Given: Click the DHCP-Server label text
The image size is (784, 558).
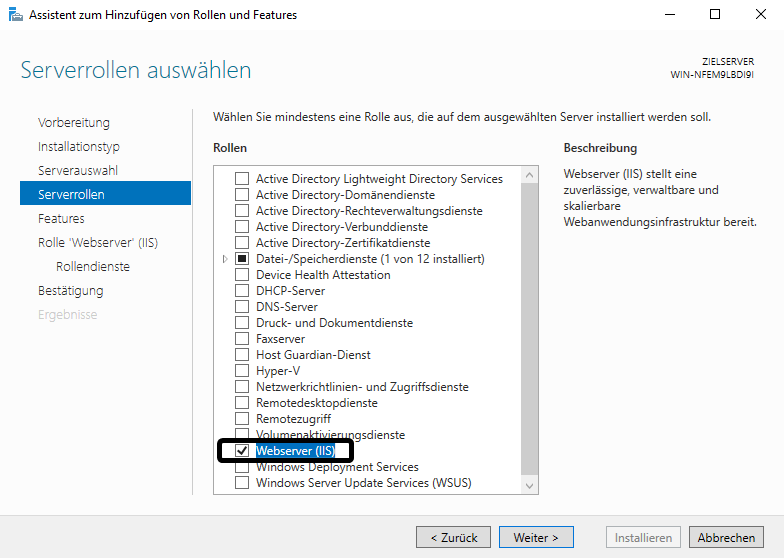Looking at the screenshot, I should click(290, 290).
